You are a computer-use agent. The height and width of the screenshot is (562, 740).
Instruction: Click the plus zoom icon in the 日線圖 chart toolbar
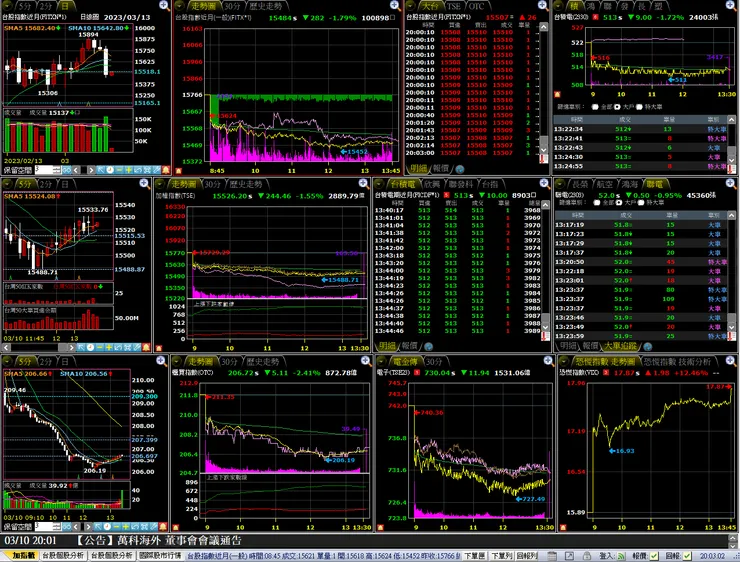click(128, 170)
